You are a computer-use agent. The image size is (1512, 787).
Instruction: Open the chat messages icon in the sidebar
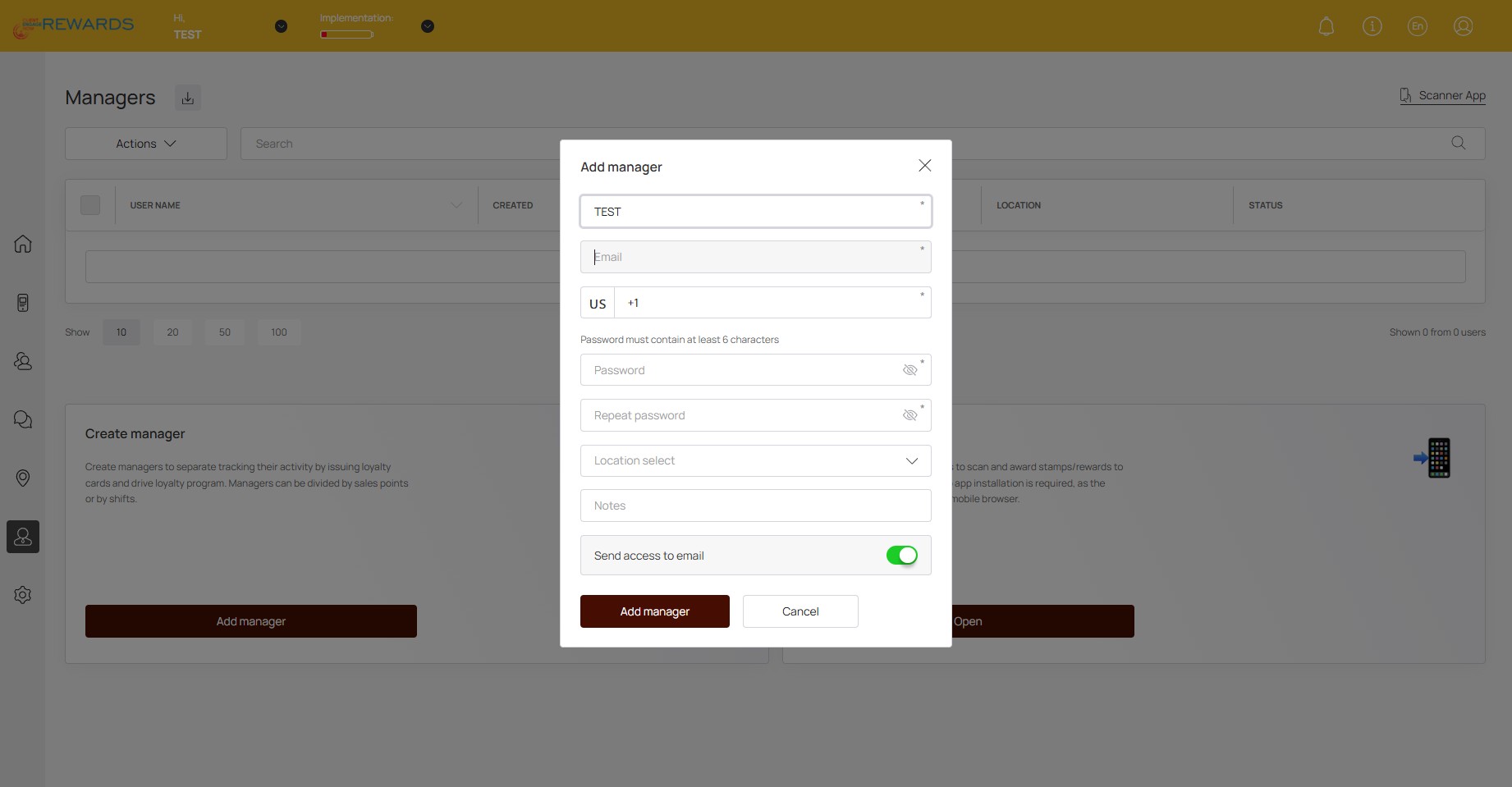(x=23, y=419)
